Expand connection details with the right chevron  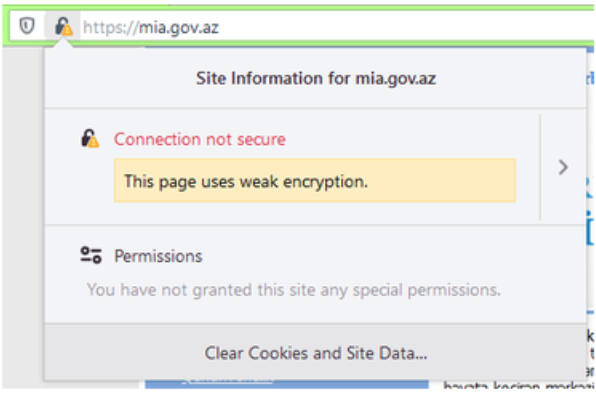(563, 167)
